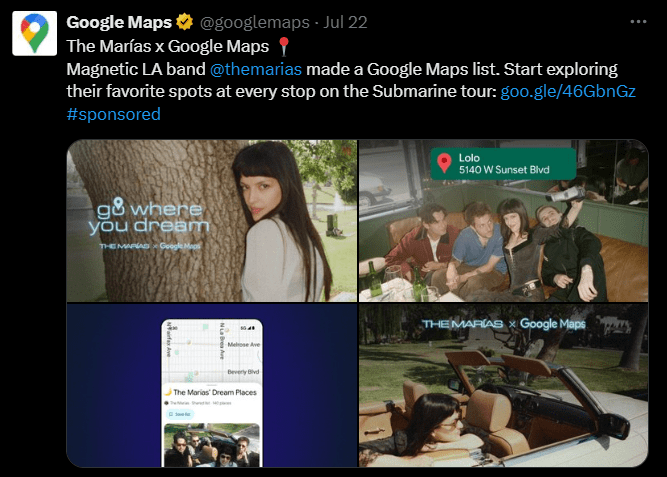
Task: Follow the goo.gle/46GbnGz link
Action: point(568,91)
